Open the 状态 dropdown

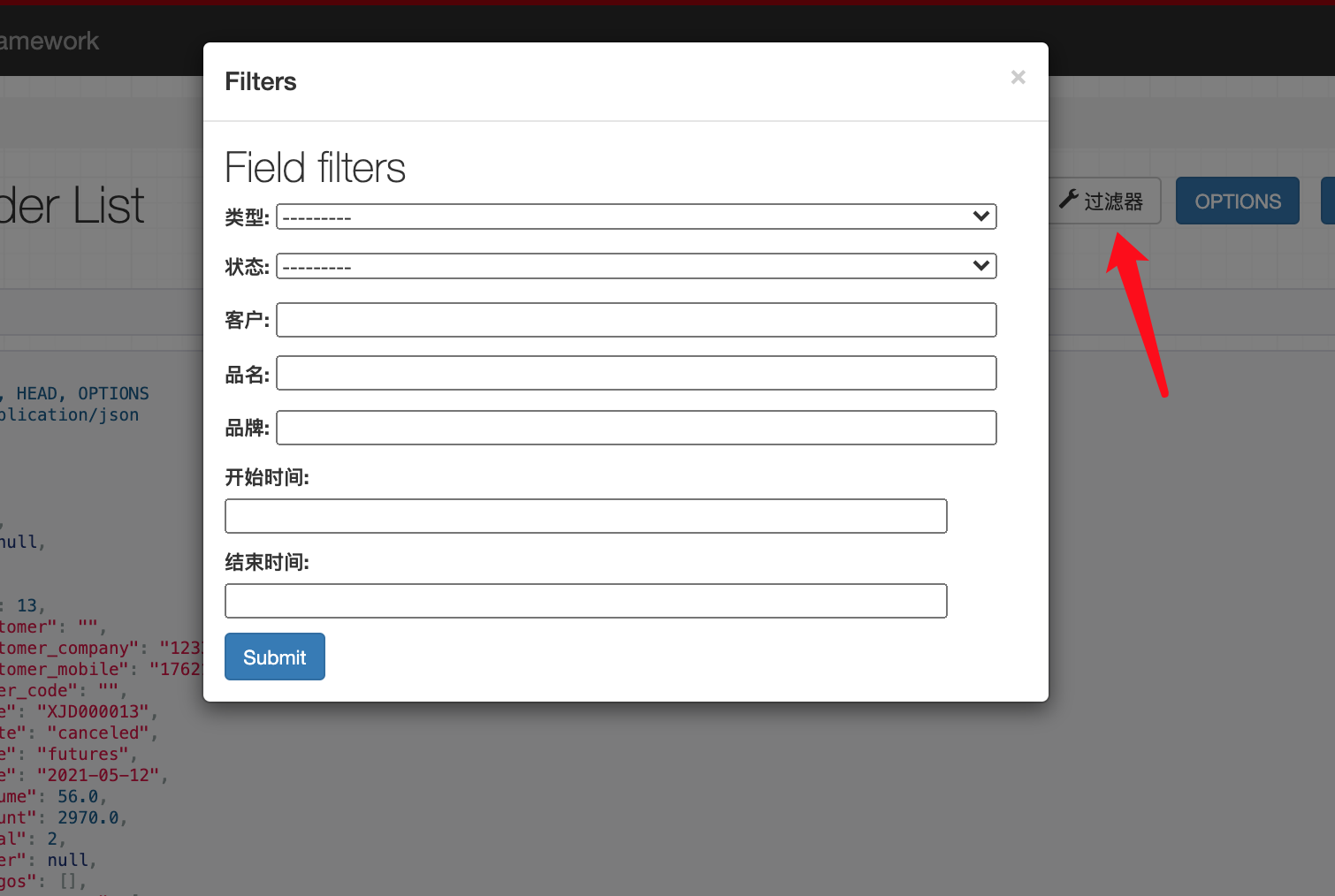637,266
